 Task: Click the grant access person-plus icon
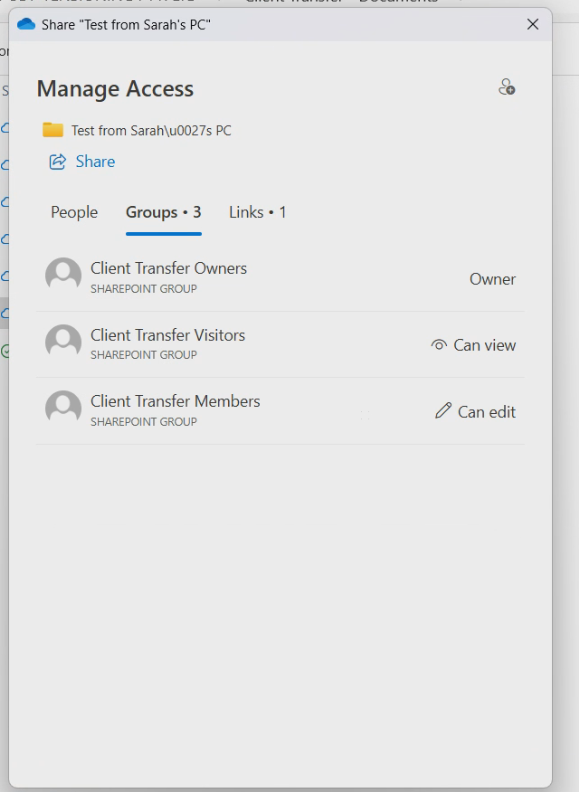click(x=507, y=87)
